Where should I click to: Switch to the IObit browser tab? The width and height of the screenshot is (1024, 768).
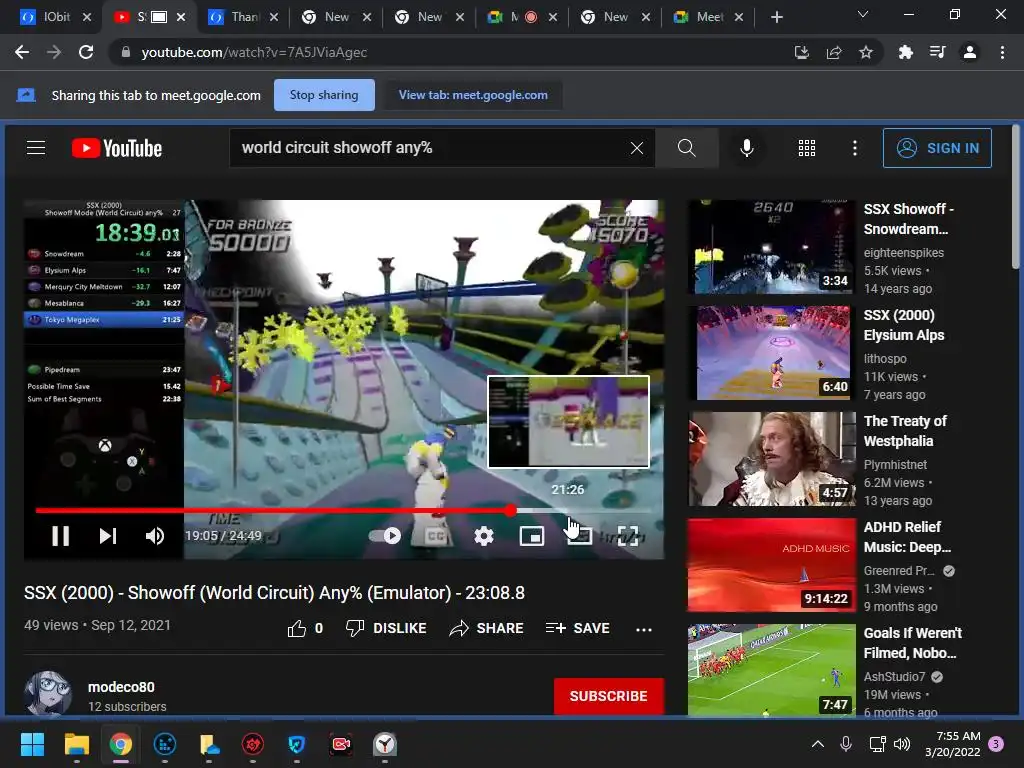tap(56, 17)
